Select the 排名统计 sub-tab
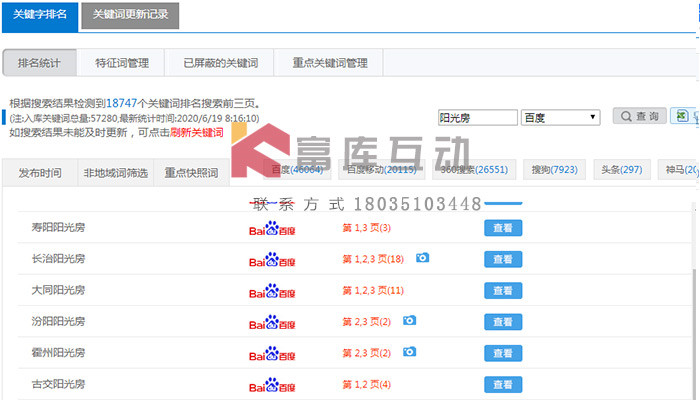The width and height of the screenshot is (700, 400). point(39,63)
